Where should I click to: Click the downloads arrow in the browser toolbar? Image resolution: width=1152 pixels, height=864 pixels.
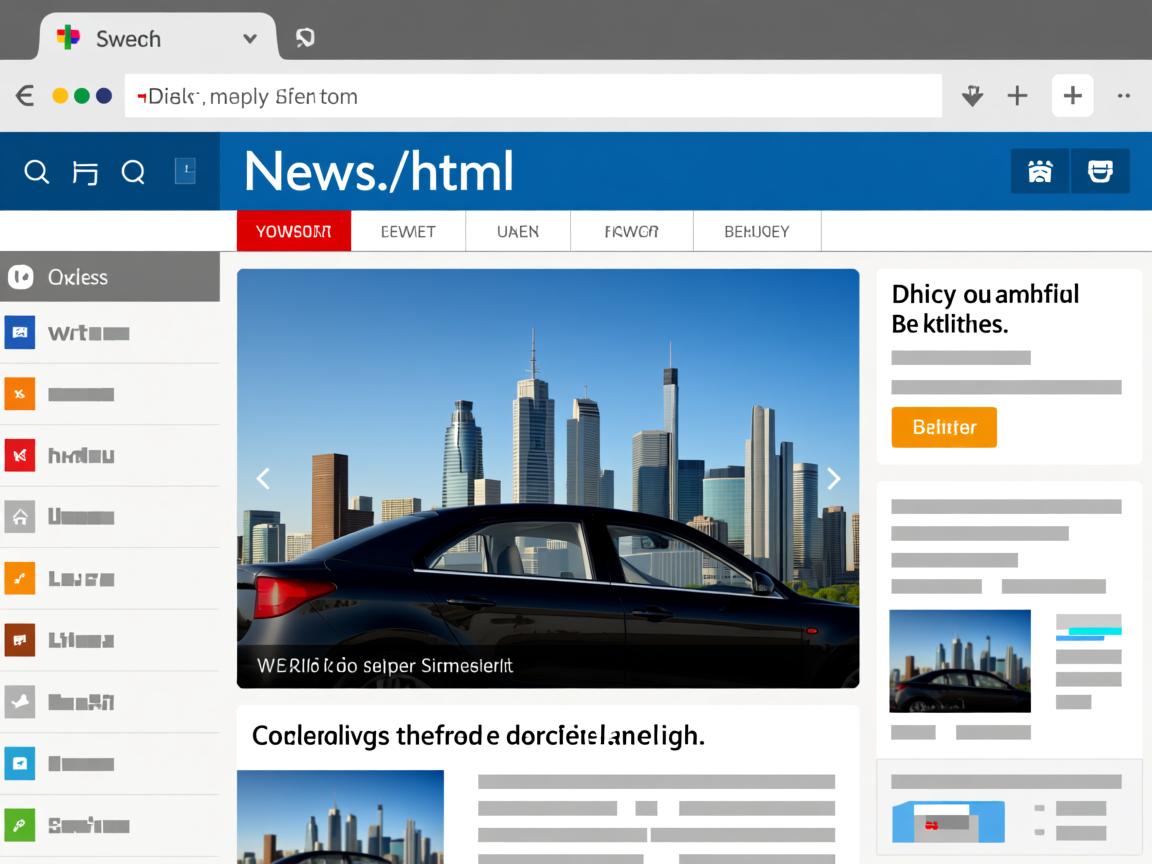(x=971, y=95)
